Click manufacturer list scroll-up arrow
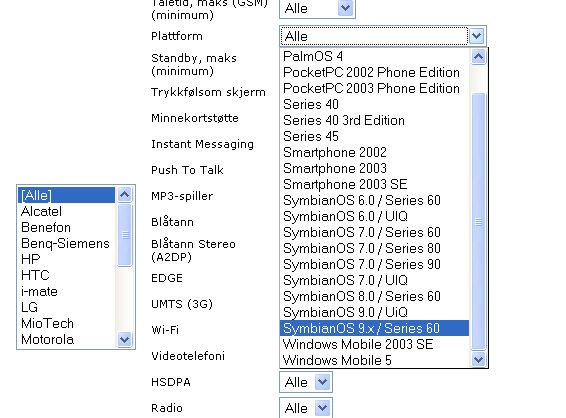The height and width of the screenshot is (418, 566). 125,195
